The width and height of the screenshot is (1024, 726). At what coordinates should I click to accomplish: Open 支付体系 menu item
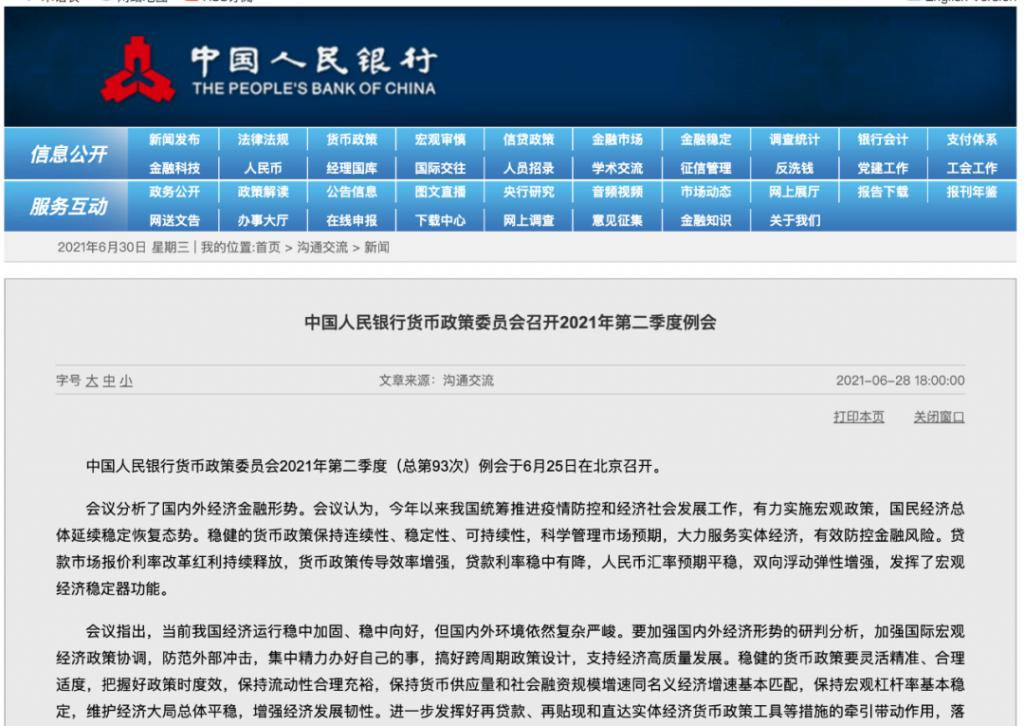972,140
